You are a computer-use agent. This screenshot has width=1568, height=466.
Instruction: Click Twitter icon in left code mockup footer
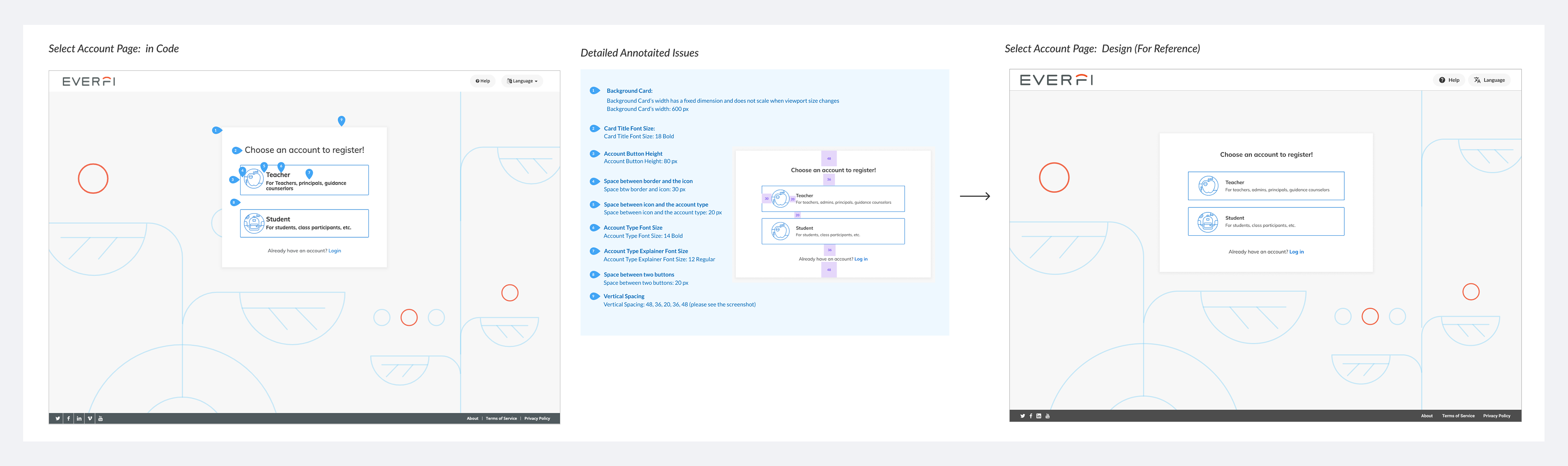58,419
